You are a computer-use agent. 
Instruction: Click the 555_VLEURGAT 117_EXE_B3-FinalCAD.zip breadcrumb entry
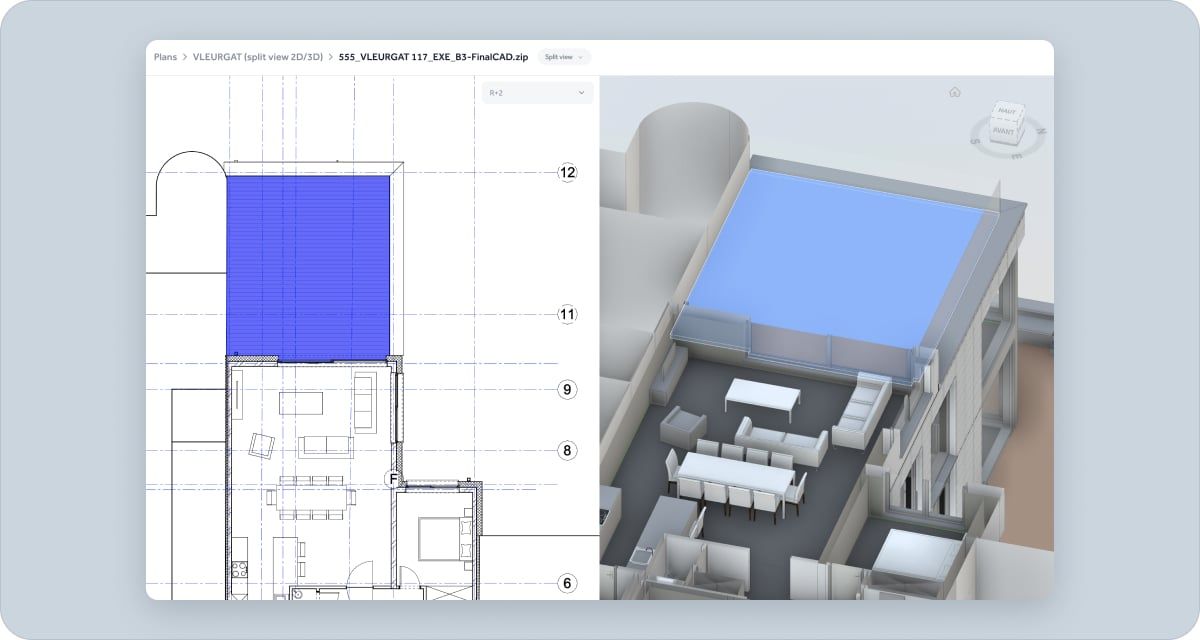point(432,57)
